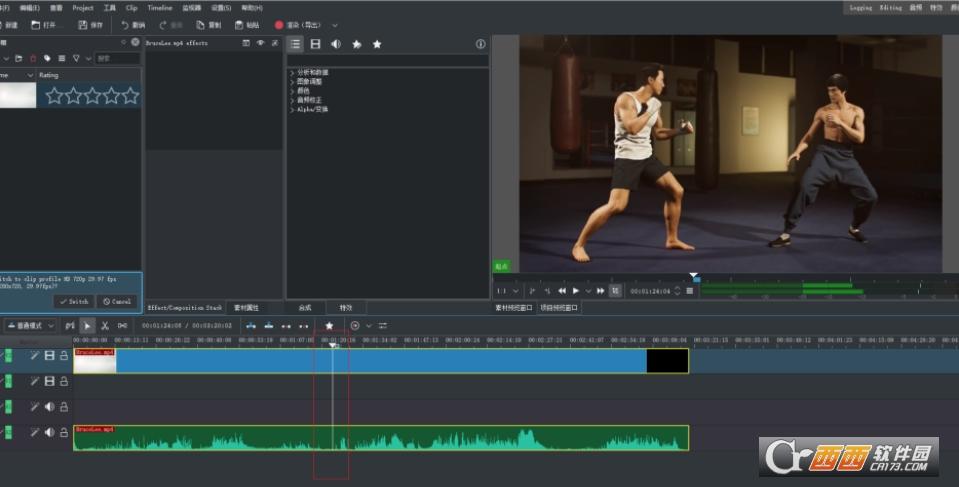
Task: Click the Rating column header
Action: (49, 75)
